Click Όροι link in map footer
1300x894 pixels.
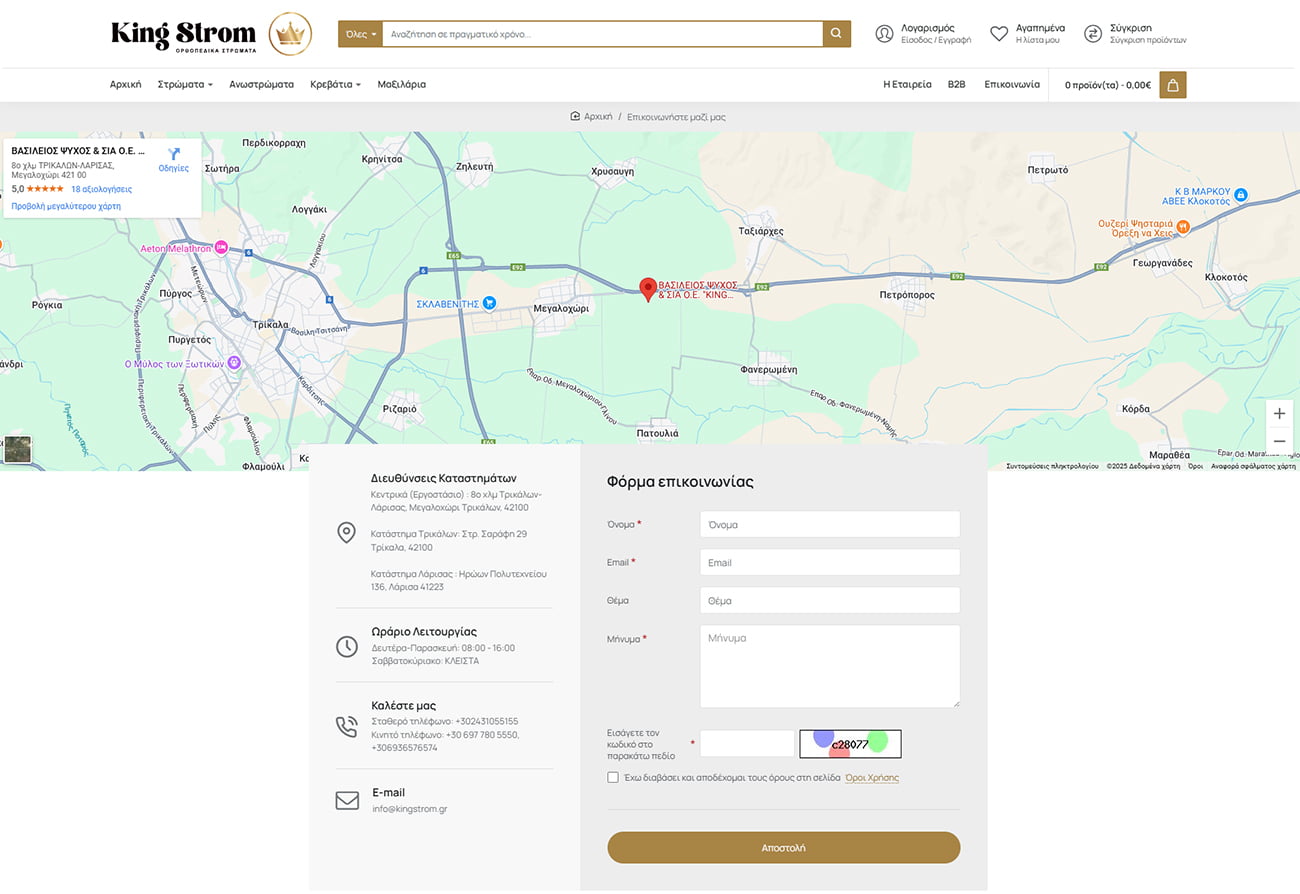coord(1195,466)
